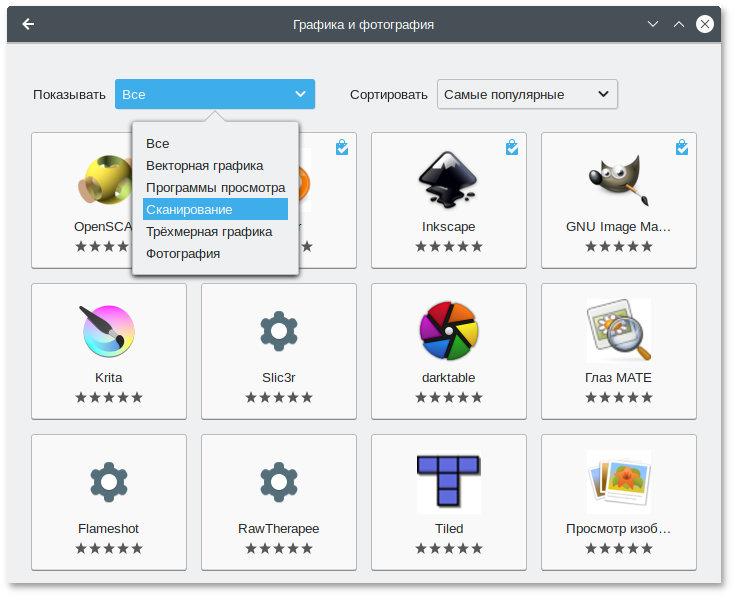Click the Tiled app name
This screenshot has width=734, height=597.
[448, 529]
